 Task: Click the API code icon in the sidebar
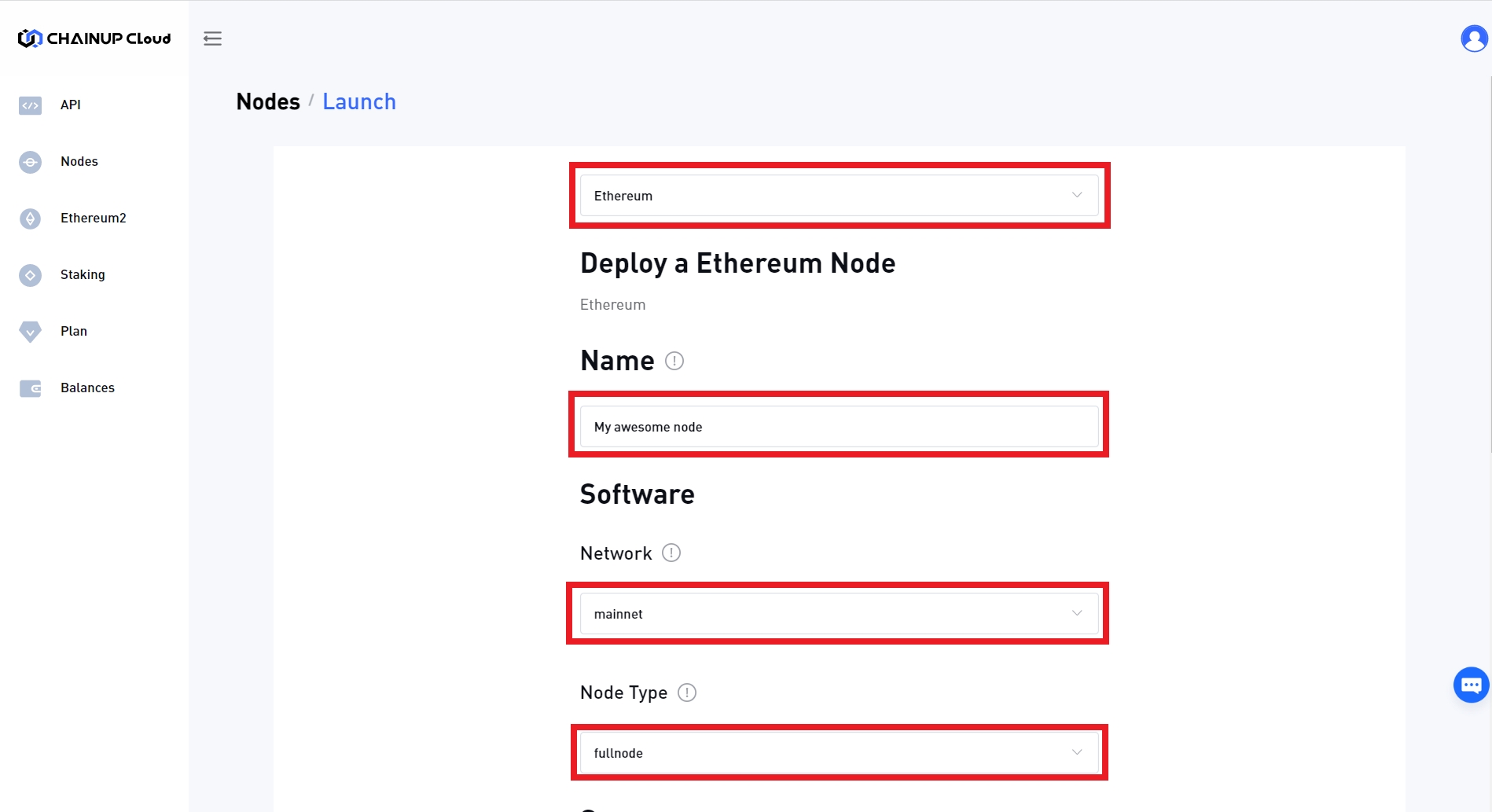(31, 105)
